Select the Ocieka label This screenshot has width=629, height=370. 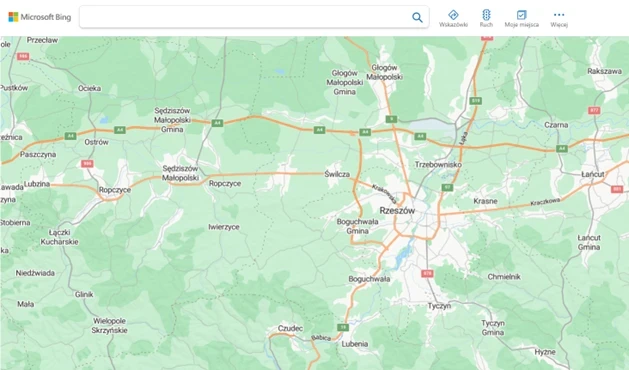89,88
